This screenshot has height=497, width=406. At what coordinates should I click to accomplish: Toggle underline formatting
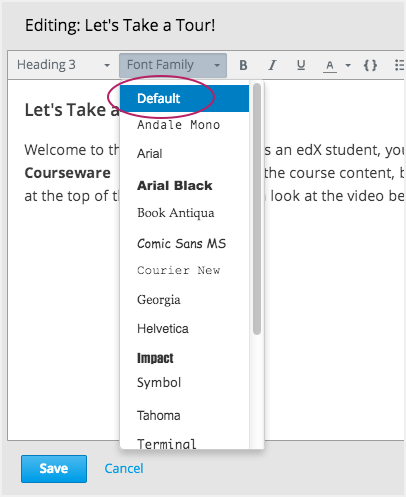[301, 65]
